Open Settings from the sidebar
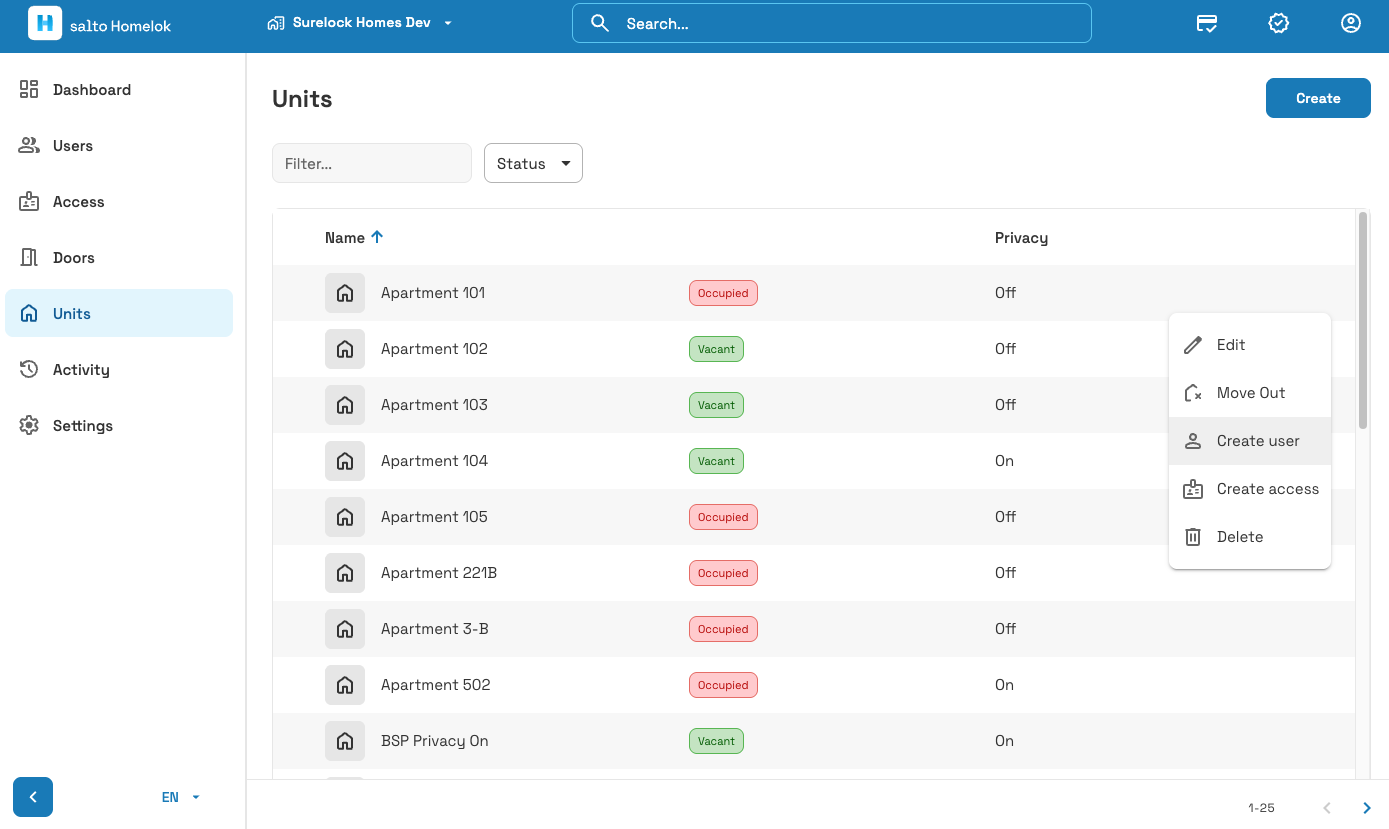This screenshot has height=829, width=1389. [x=119, y=425]
